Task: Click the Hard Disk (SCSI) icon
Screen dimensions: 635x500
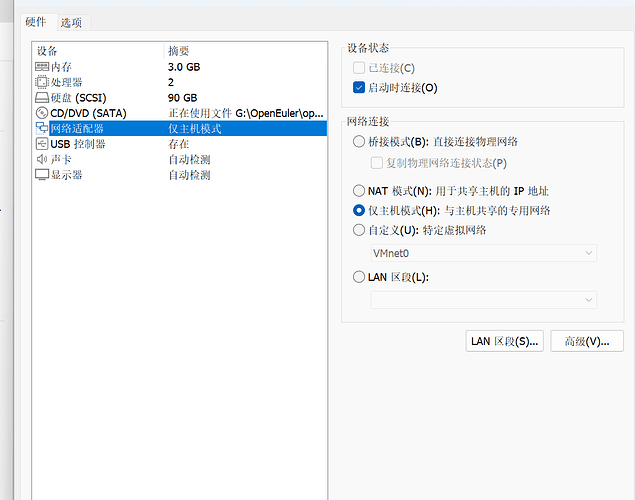Action: pos(42,98)
